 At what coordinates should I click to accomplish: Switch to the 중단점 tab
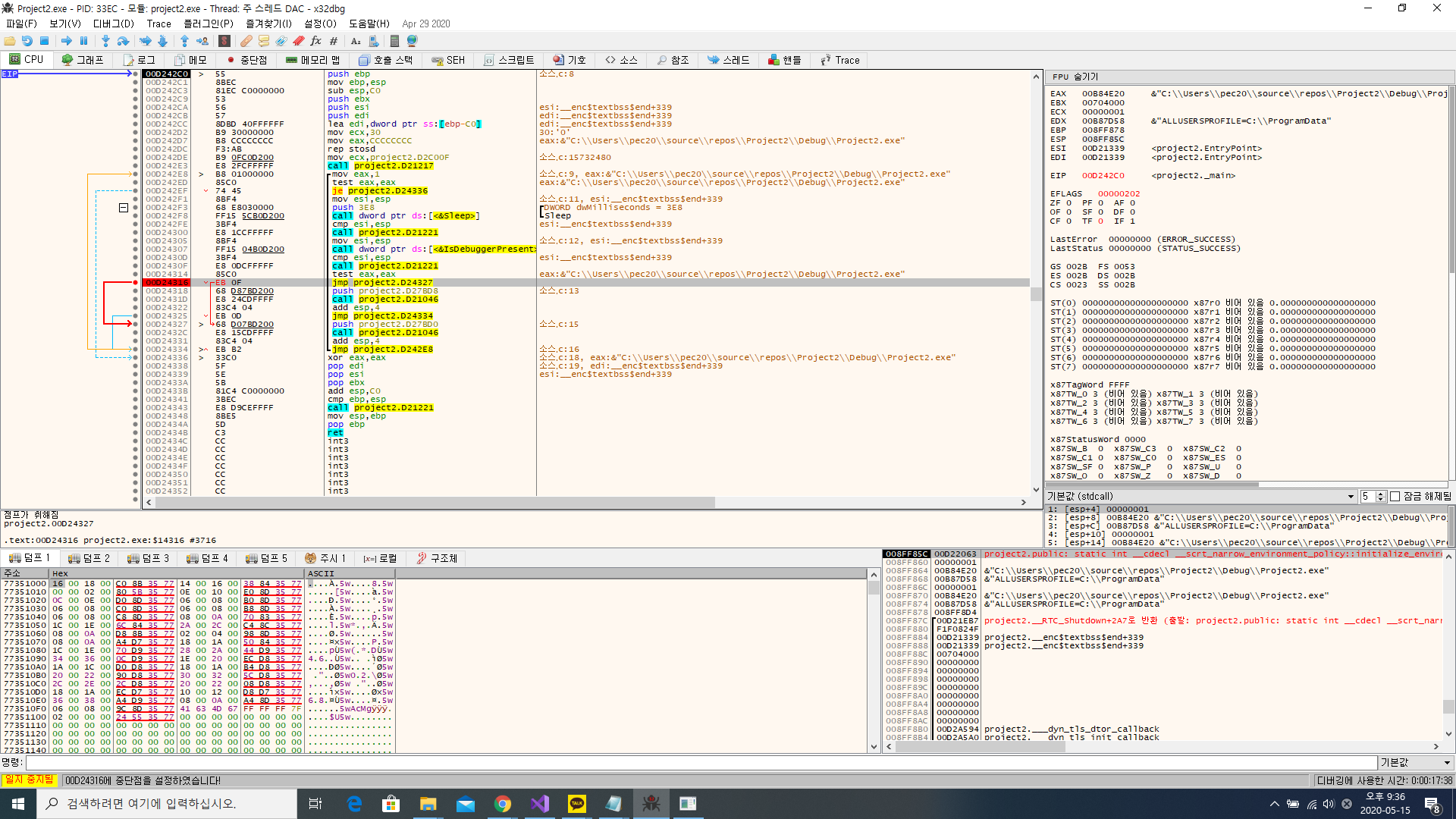coord(247,60)
